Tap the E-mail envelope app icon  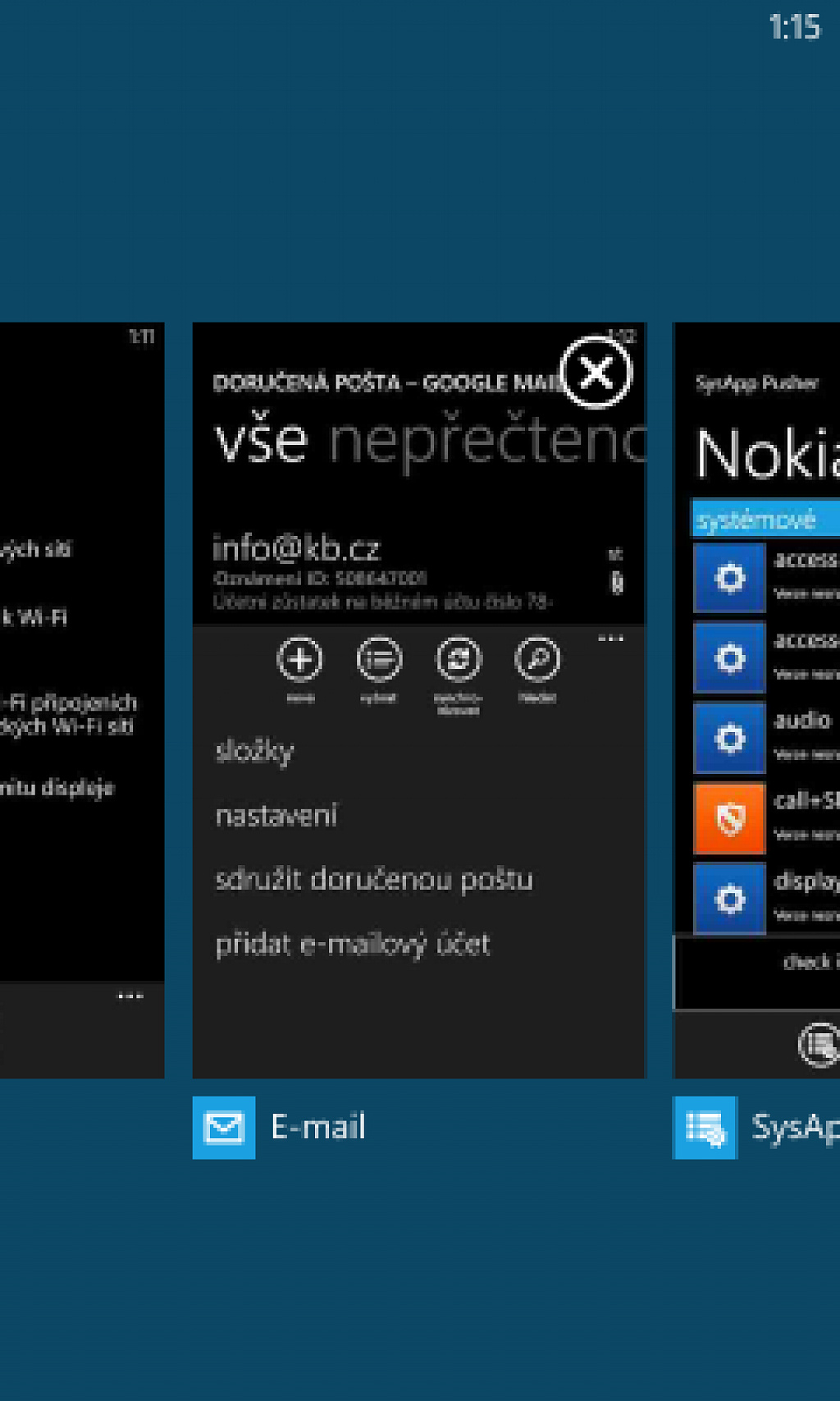tap(224, 1128)
